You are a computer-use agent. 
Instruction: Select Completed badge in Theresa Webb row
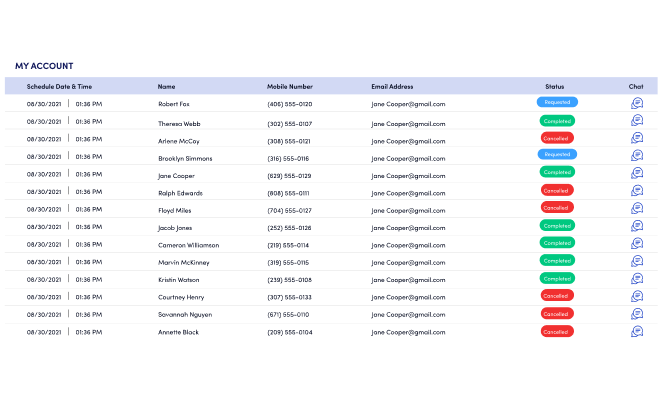pyautogui.click(x=557, y=121)
